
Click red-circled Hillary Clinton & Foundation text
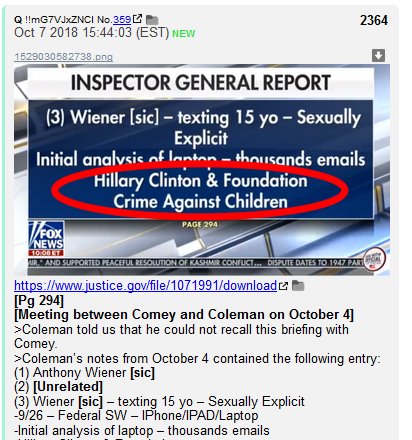point(200,181)
